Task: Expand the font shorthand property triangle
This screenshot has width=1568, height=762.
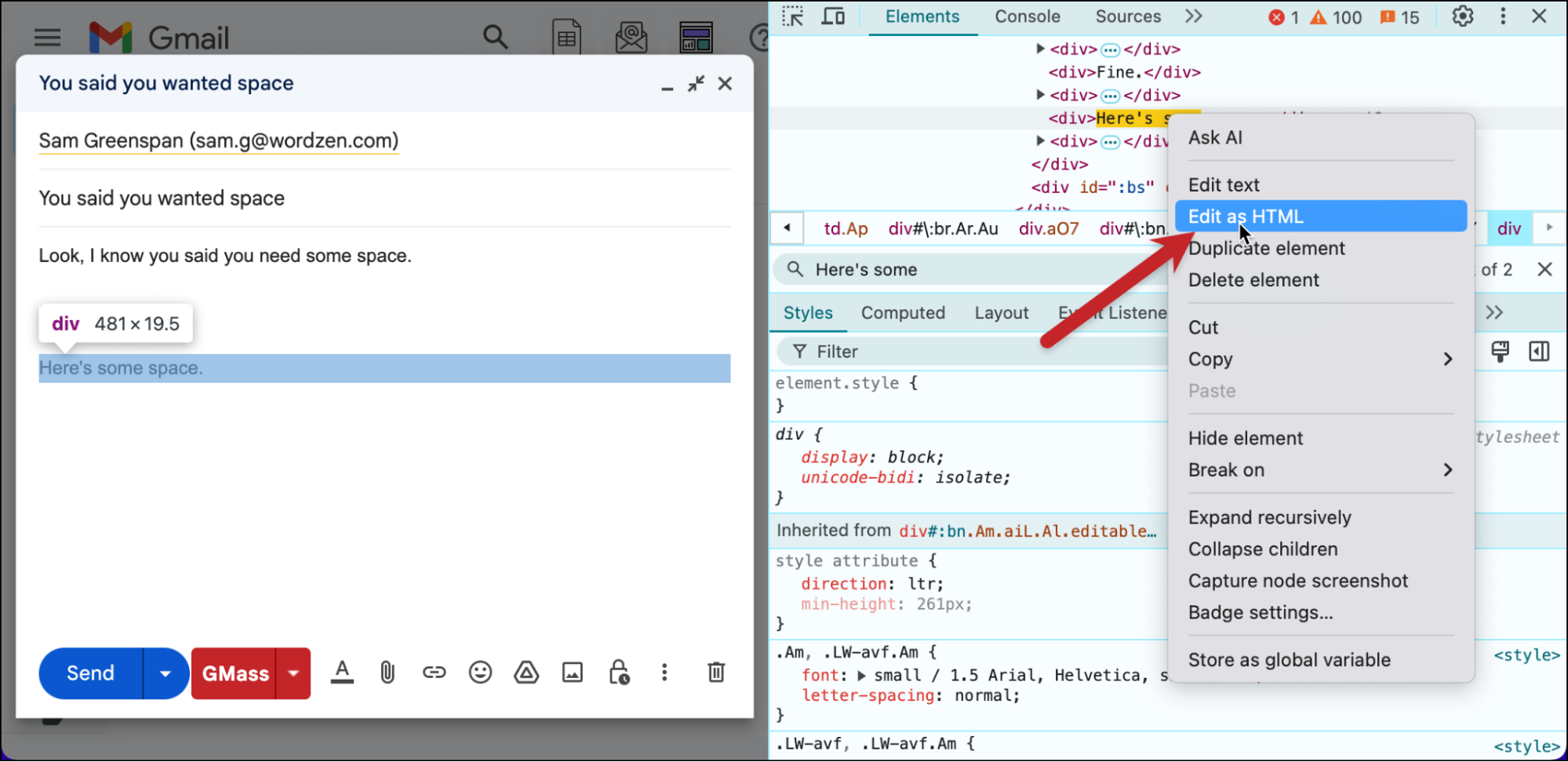Action: [x=861, y=675]
